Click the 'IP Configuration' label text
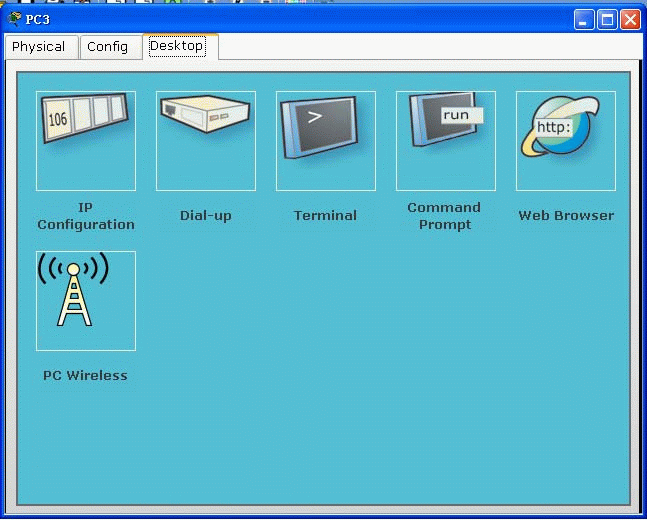Viewport: 647px width, 520px height. point(86,216)
